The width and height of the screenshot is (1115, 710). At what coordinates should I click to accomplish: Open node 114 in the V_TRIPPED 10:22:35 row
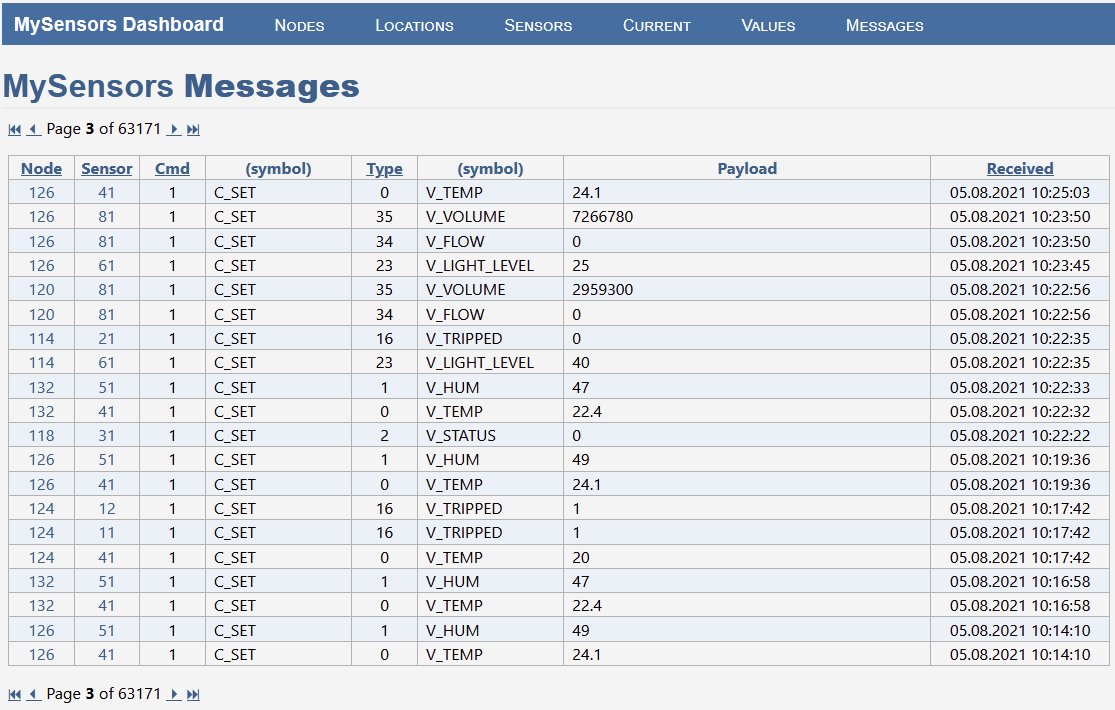coord(41,339)
